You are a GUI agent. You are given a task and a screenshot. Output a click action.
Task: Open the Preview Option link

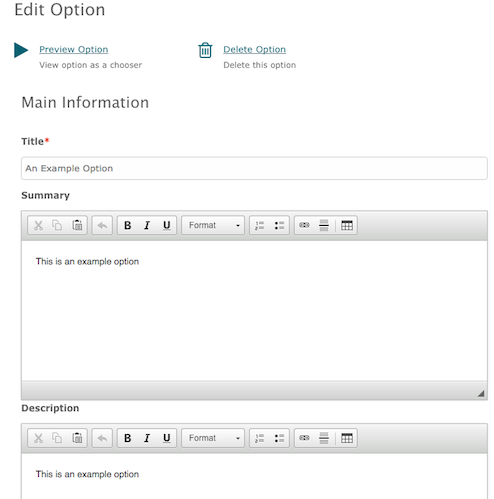(x=74, y=49)
